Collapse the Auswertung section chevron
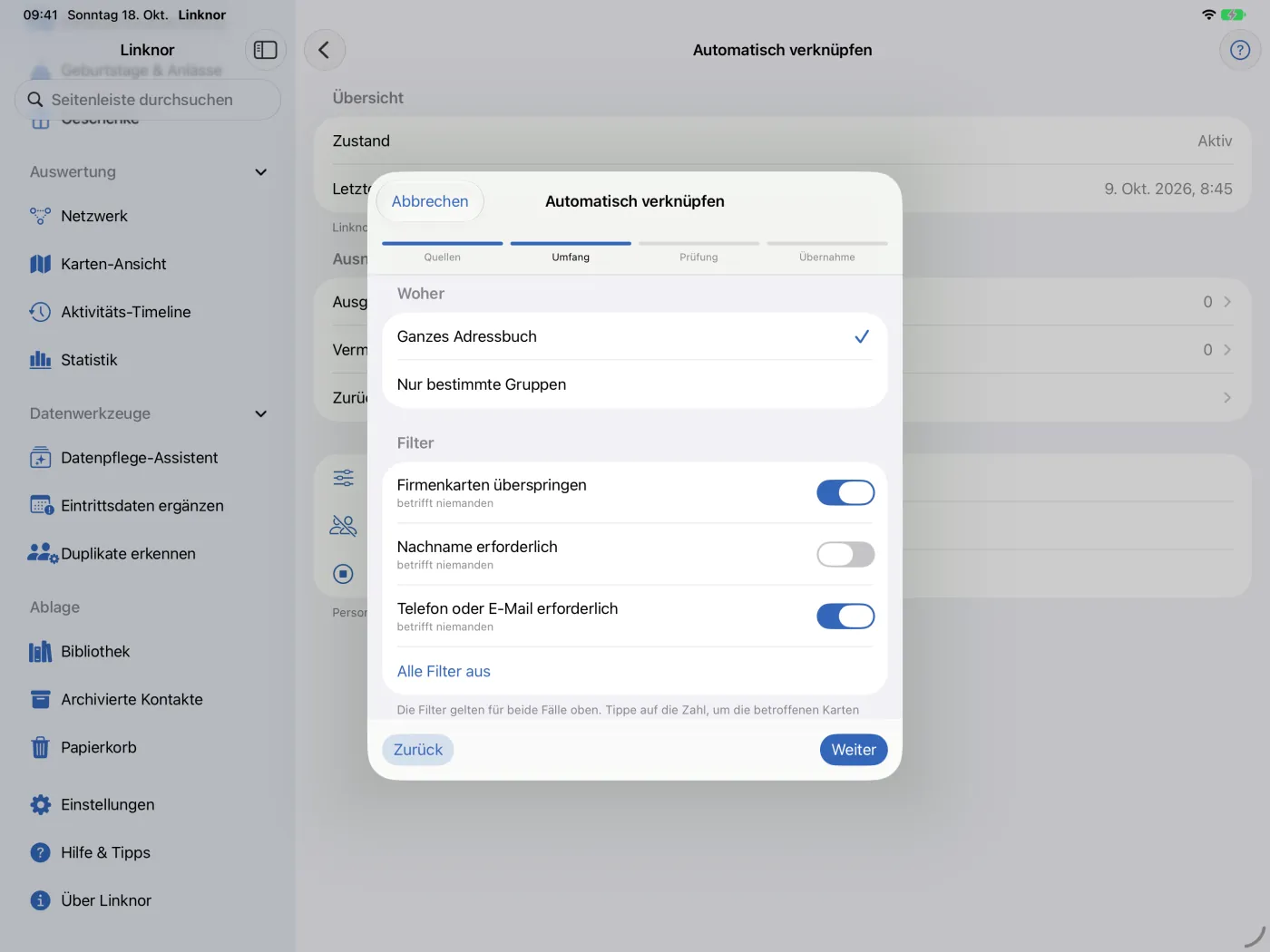 click(261, 172)
